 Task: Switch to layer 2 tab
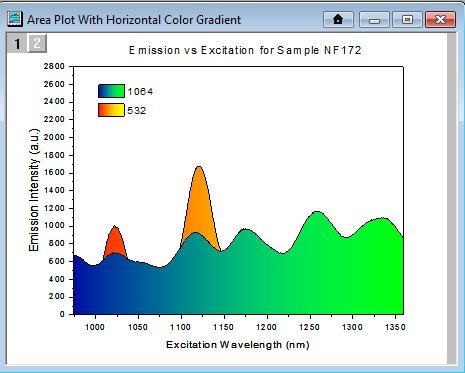point(37,43)
